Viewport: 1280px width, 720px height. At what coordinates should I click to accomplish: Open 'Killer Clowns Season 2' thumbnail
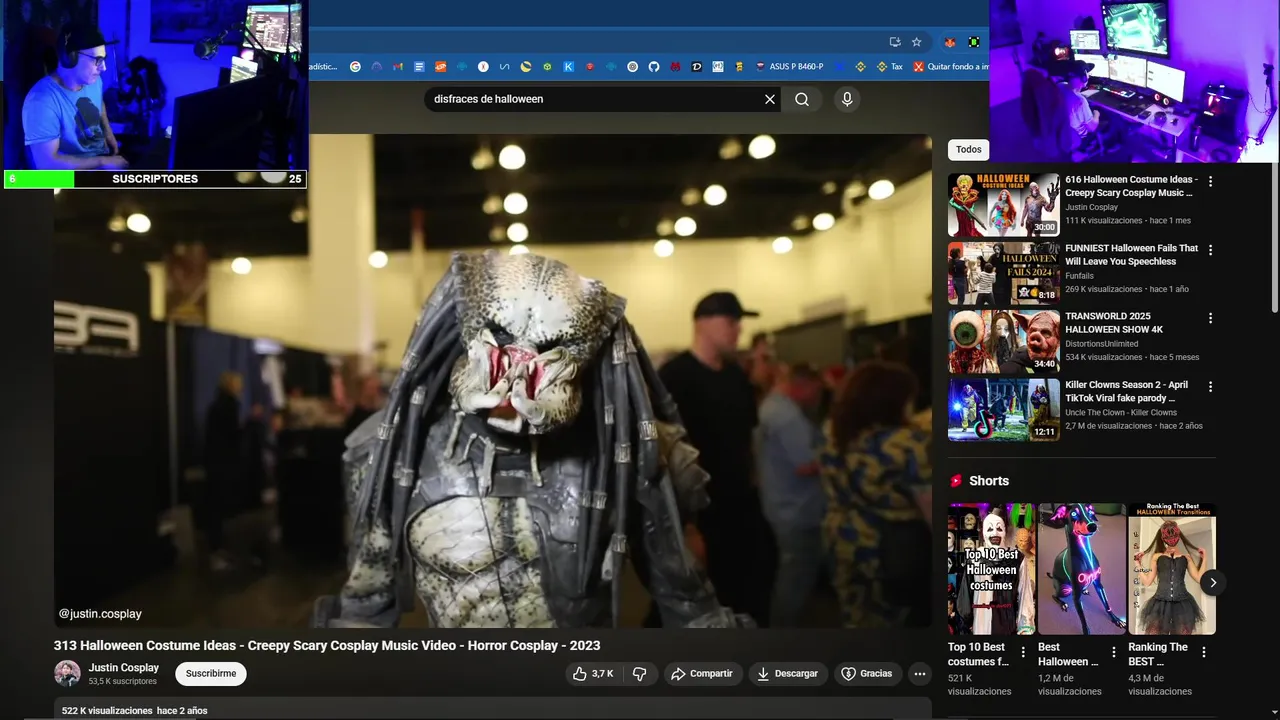(x=1004, y=409)
